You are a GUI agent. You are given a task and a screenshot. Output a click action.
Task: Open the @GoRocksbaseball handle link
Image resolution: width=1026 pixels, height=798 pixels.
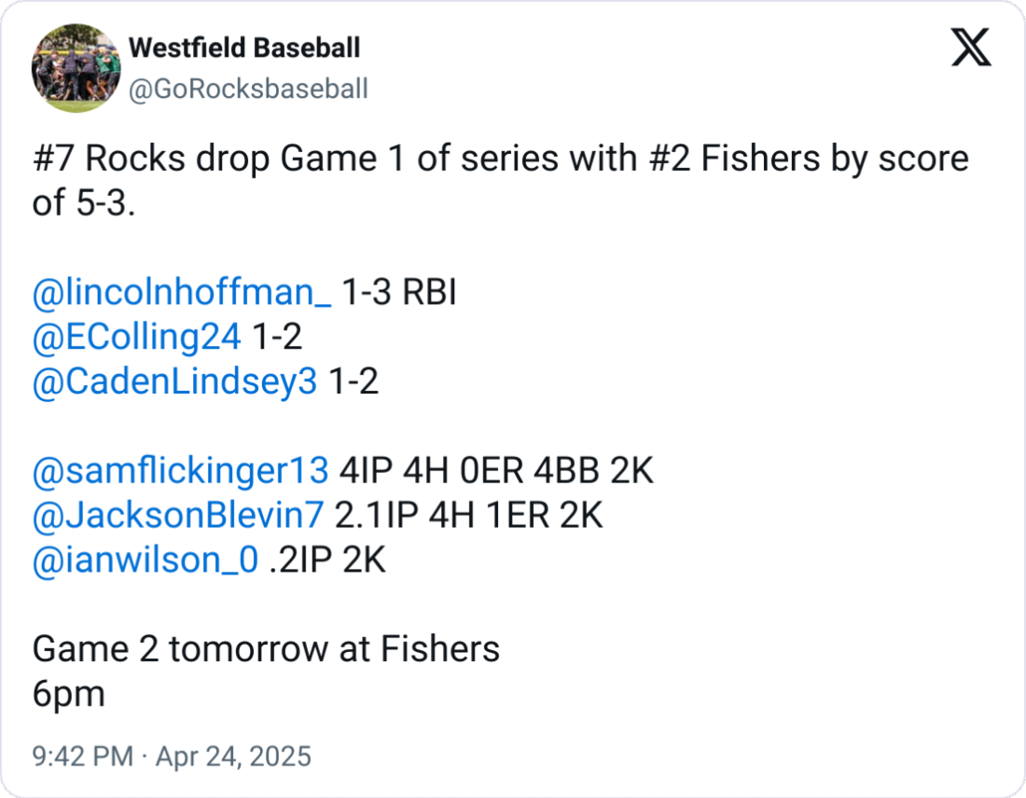click(x=248, y=89)
